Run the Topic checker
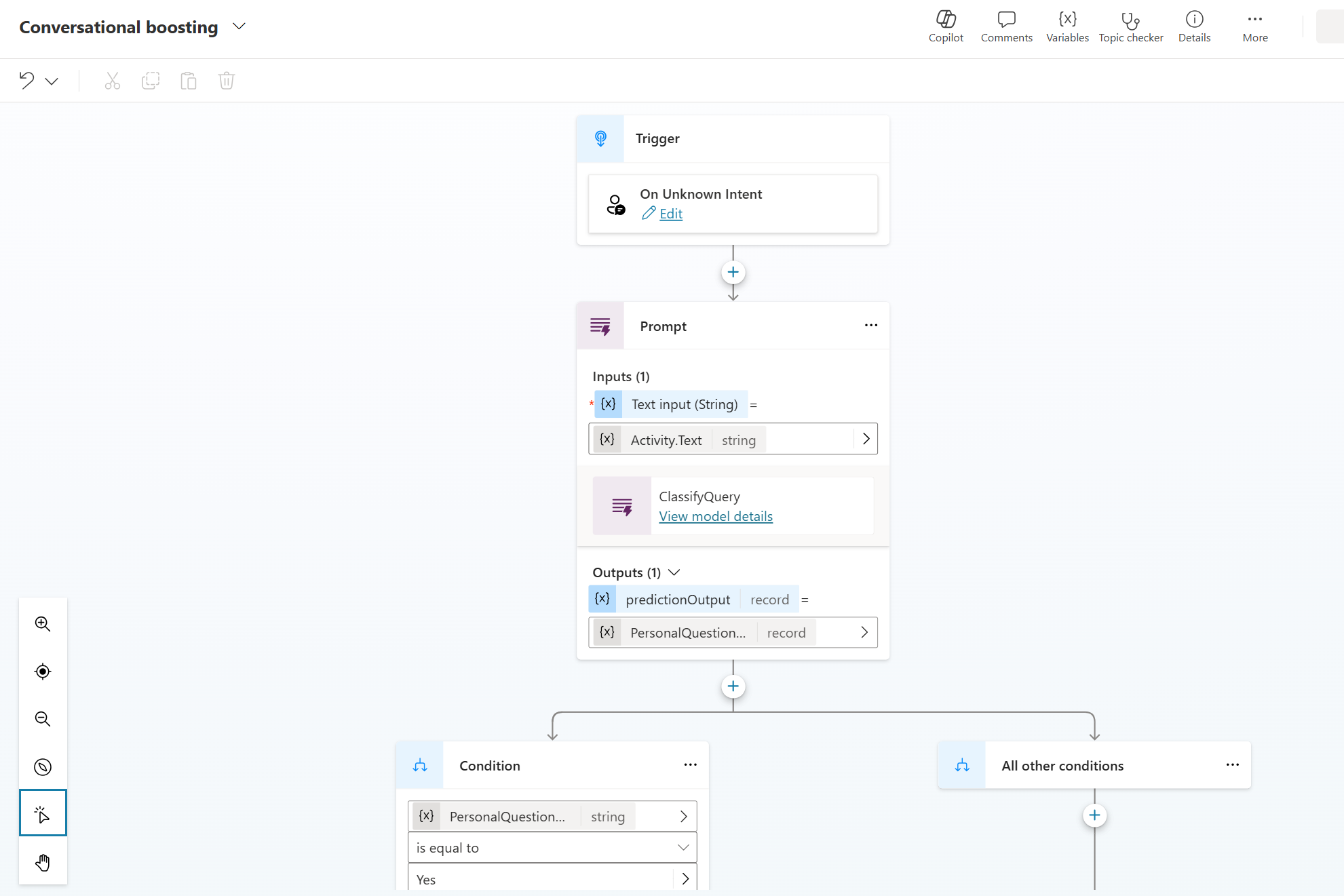 pos(1130,27)
